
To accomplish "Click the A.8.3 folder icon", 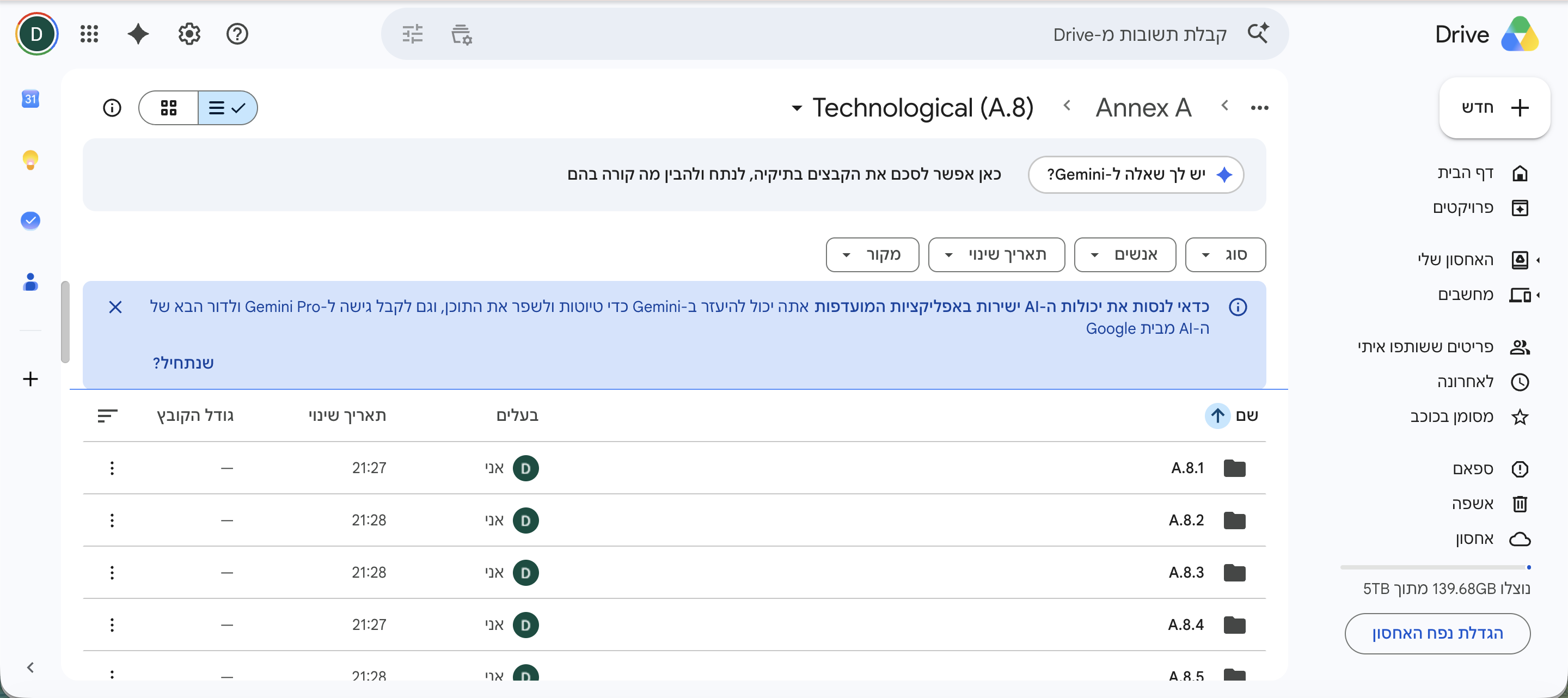I will click(x=1234, y=573).
